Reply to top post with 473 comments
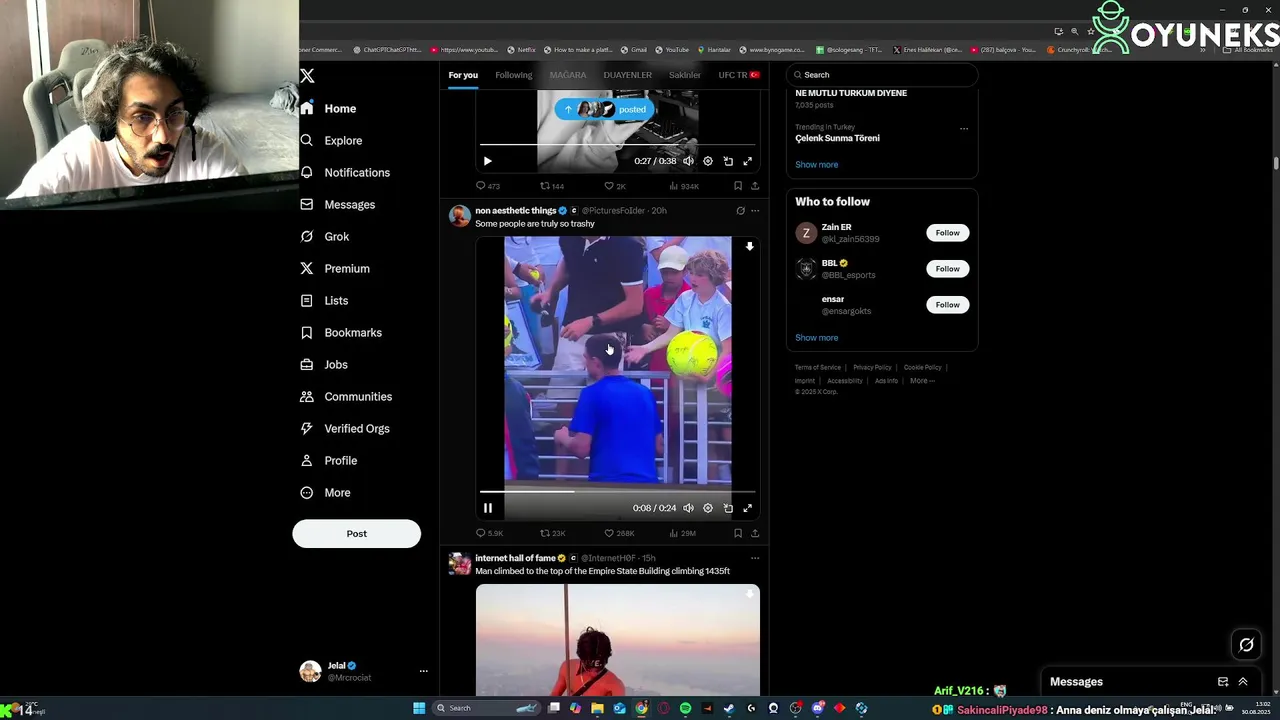1280x720 pixels. pos(488,186)
